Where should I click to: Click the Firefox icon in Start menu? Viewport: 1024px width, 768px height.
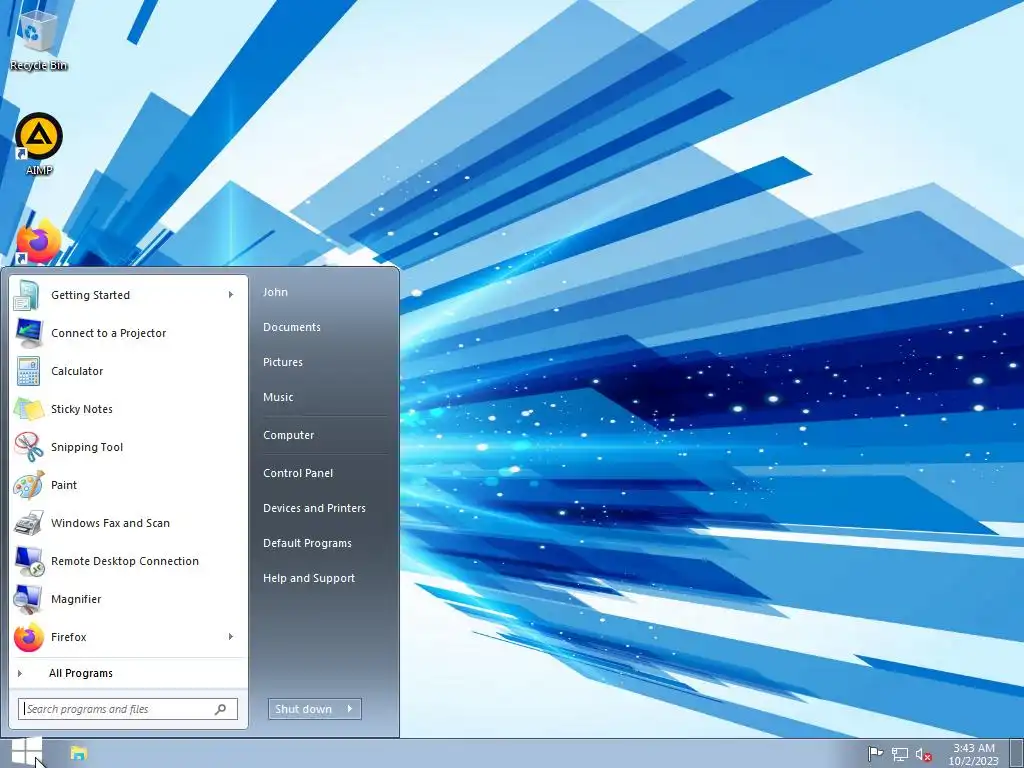[x=28, y=637]
